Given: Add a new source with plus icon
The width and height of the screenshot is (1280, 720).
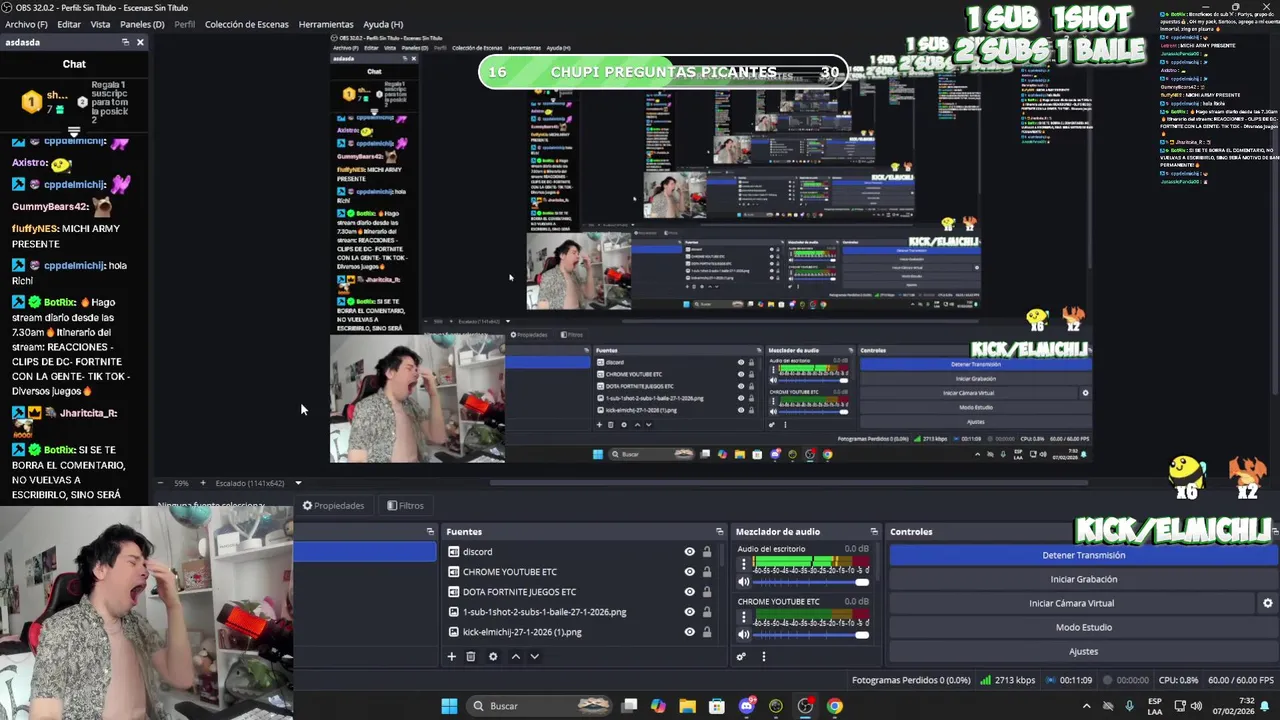Looking at the screenshot, I should (x=451, y=657).
